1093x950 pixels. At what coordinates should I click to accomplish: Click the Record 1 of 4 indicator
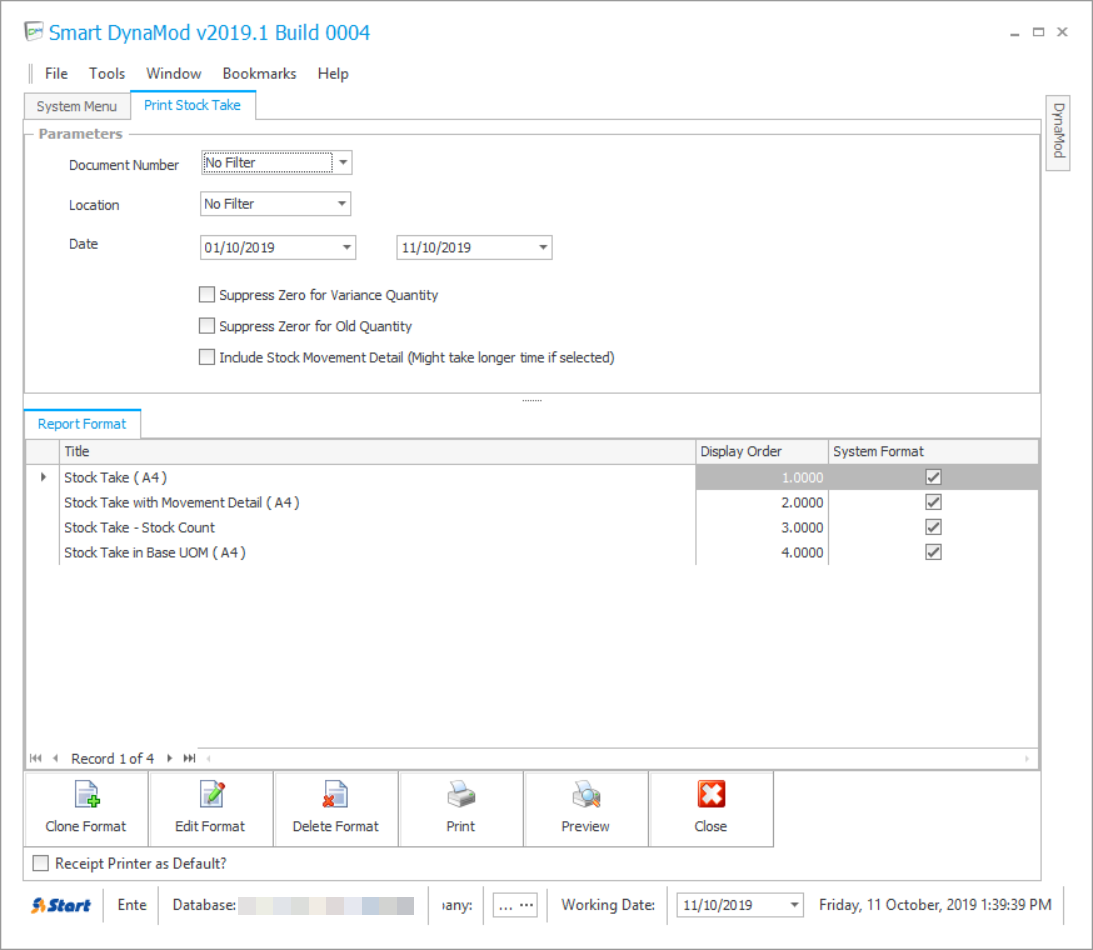(x=112, y=758)
